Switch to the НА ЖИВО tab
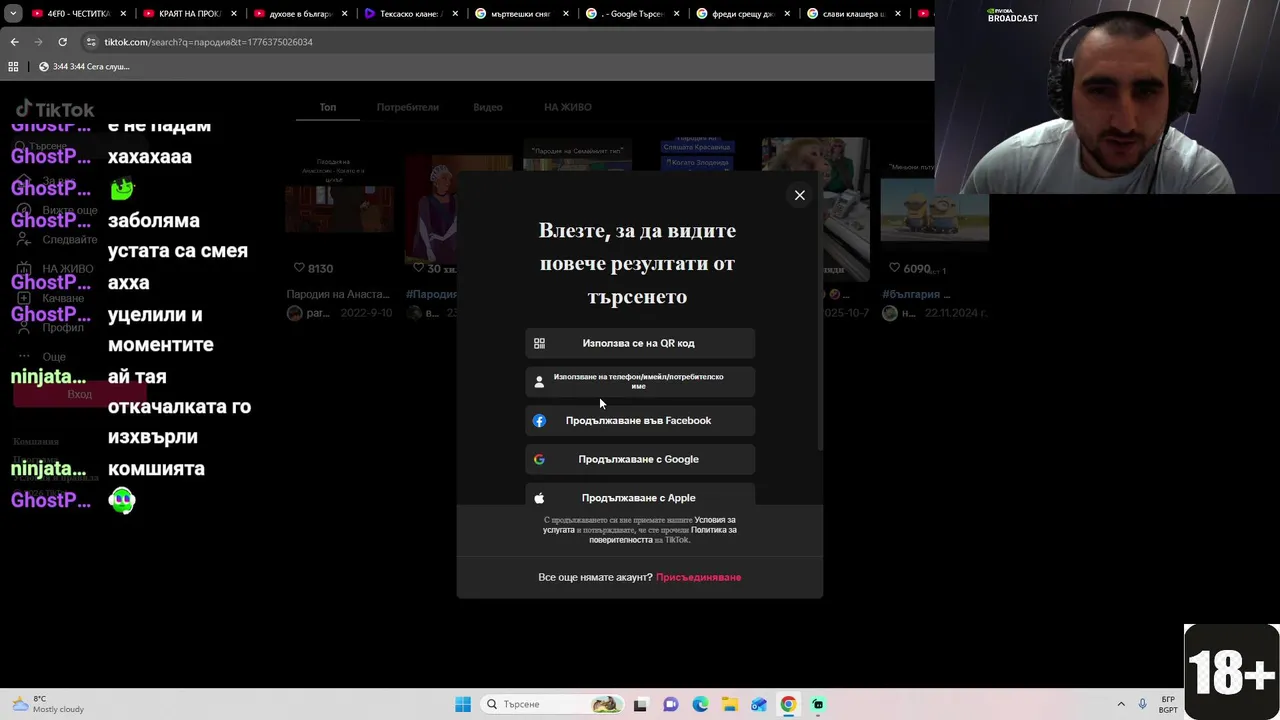The height and width of the screenshot is (720, 1280). pyautogui.click(x=568, y=107)
